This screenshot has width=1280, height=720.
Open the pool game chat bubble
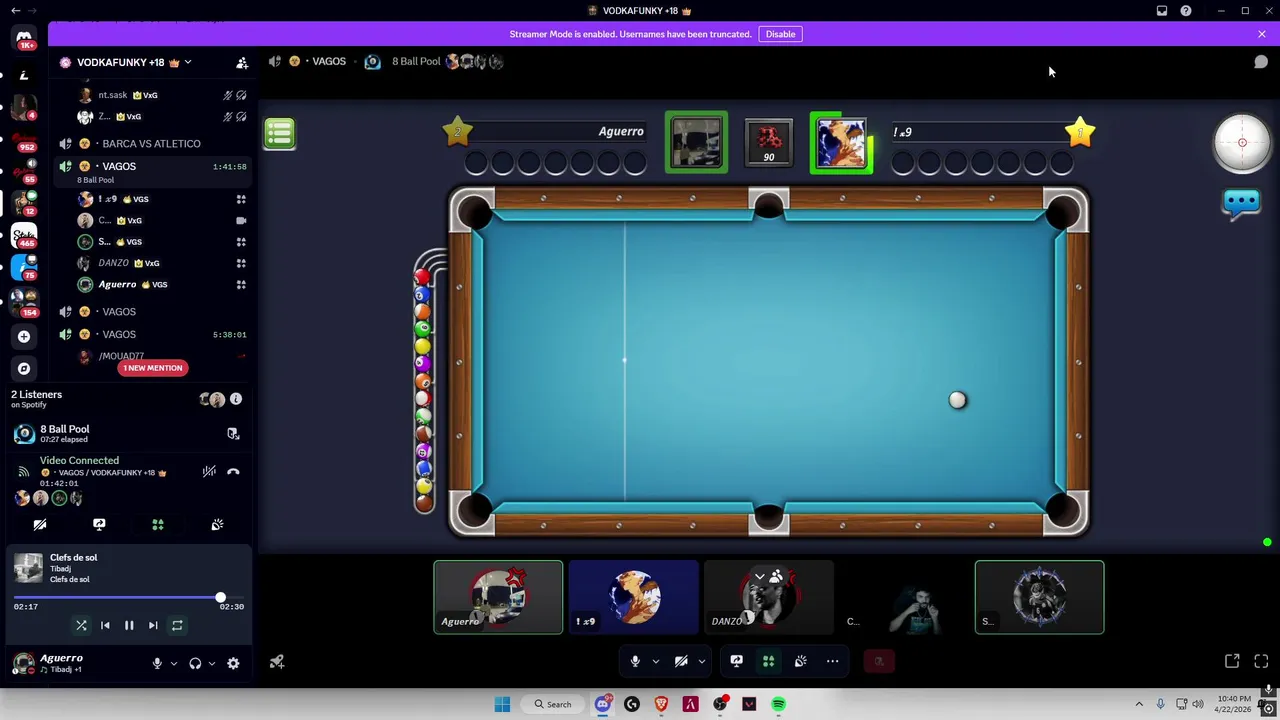coord(1241,203)
